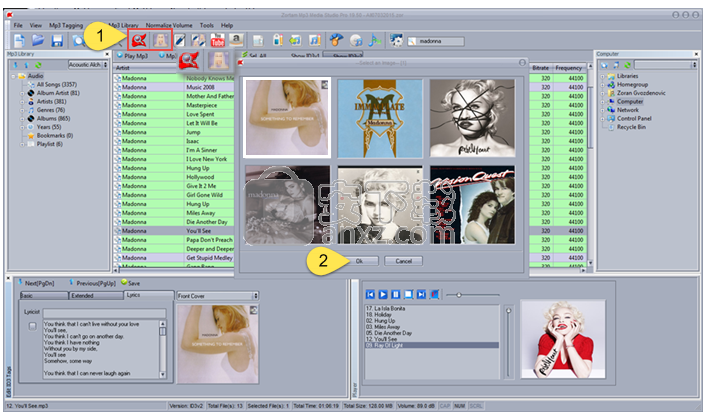Click the bottle tag toolbar icon
This screenshot has height=415, width=703.
pos(278,41)
